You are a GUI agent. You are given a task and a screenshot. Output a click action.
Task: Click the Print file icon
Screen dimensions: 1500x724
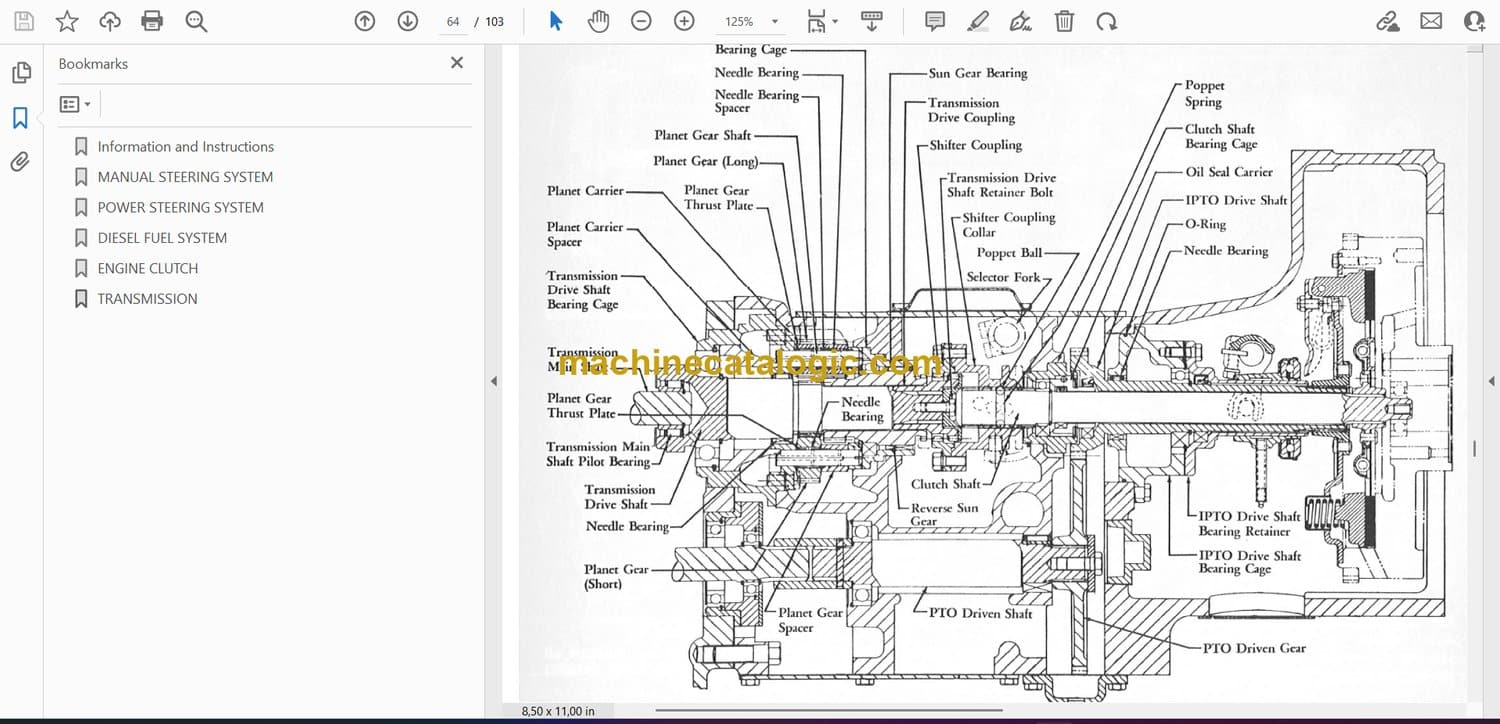pyautogui.click(x=152, y=21)
